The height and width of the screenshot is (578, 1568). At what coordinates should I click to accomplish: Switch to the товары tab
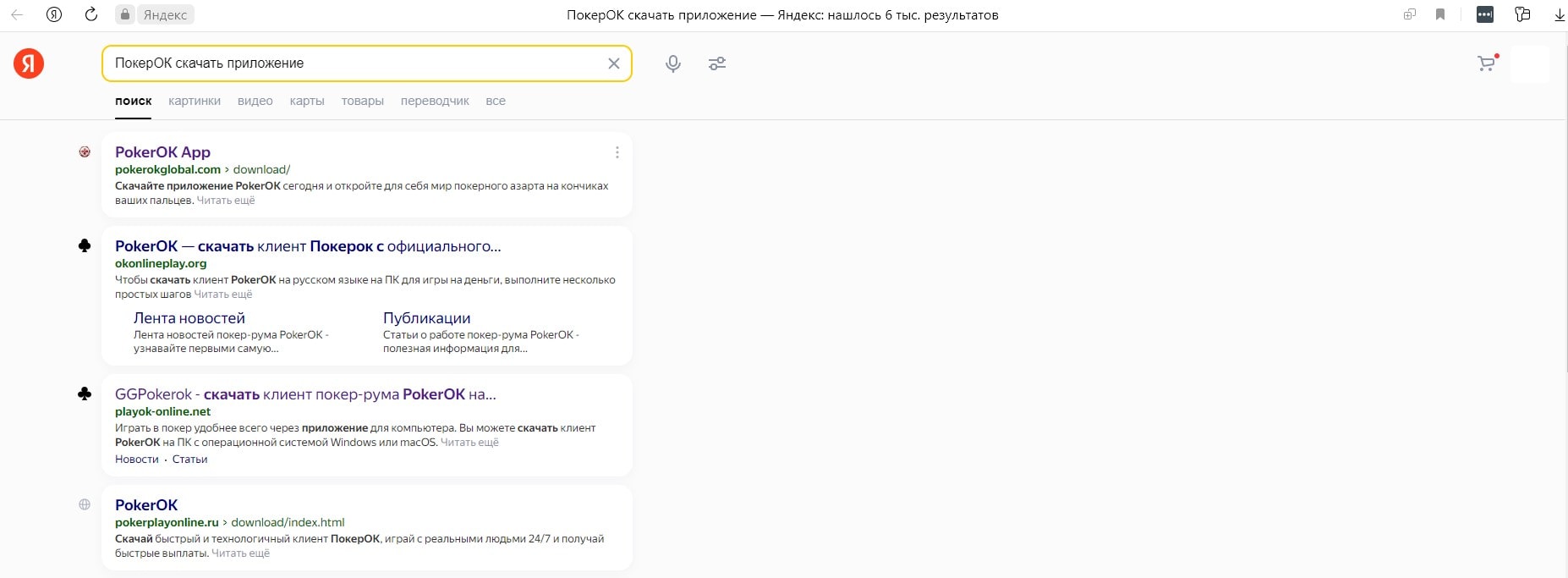(x=363, y=101)
